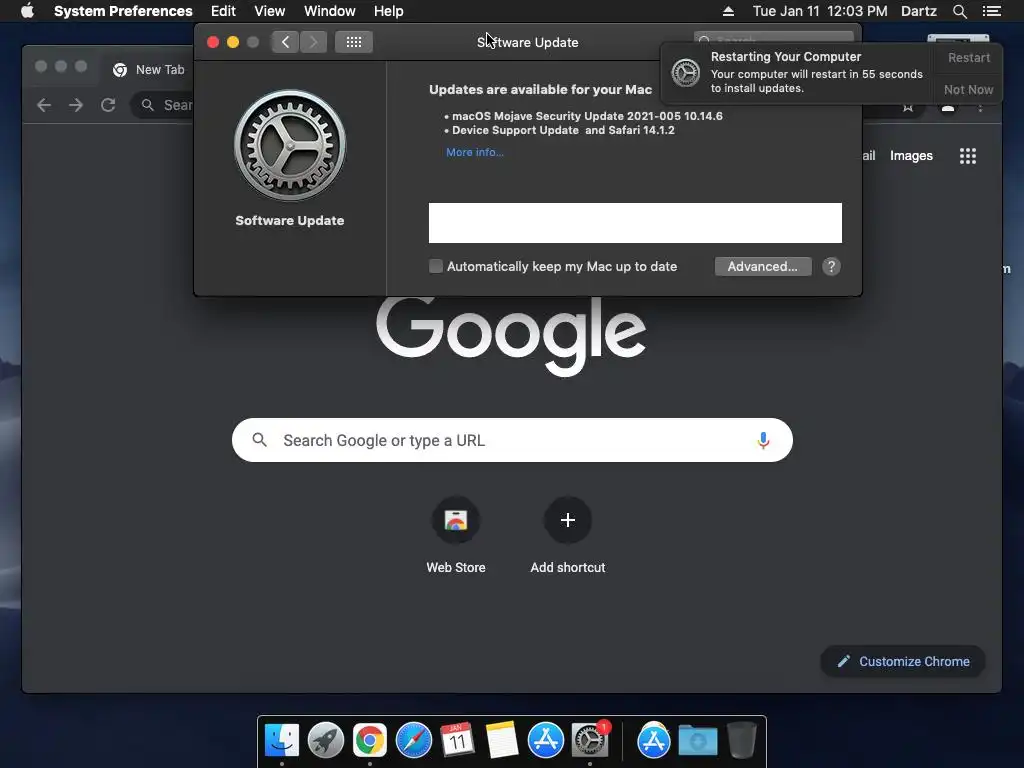Open the Downloads folder in Dock
1024x768 pixels.
697,741
